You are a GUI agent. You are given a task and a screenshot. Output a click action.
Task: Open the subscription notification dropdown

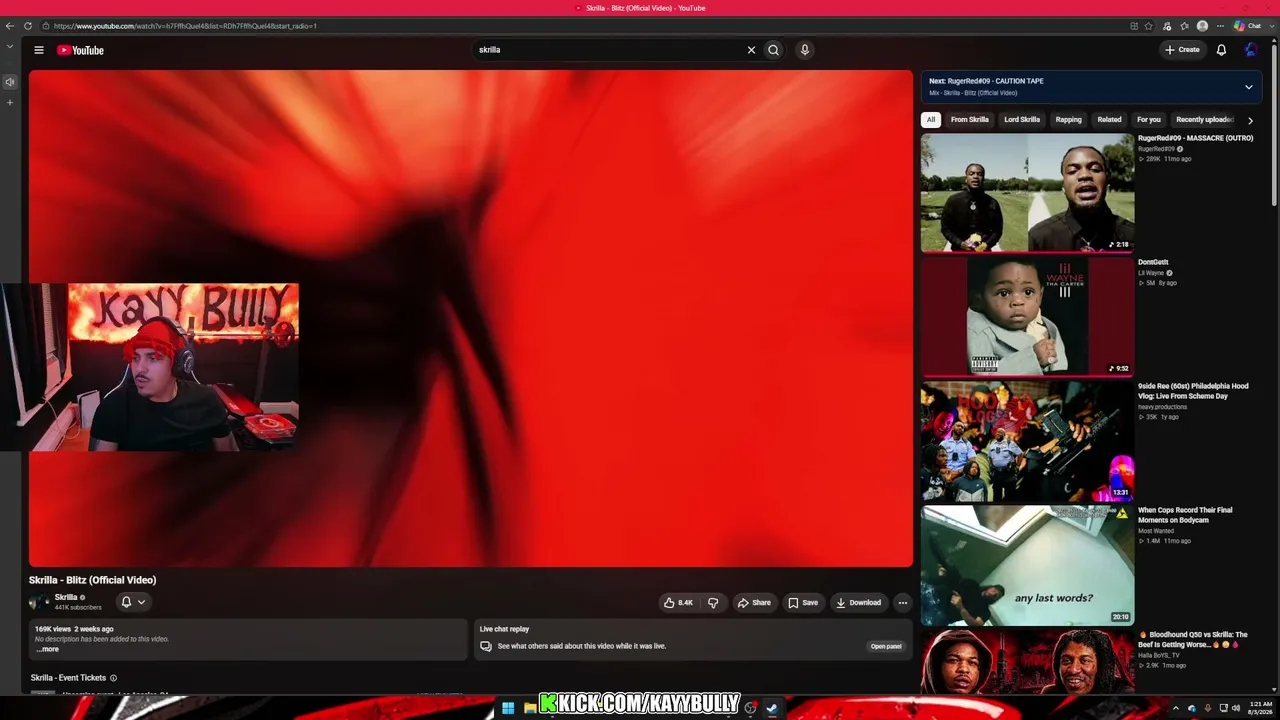click(133, 602)
